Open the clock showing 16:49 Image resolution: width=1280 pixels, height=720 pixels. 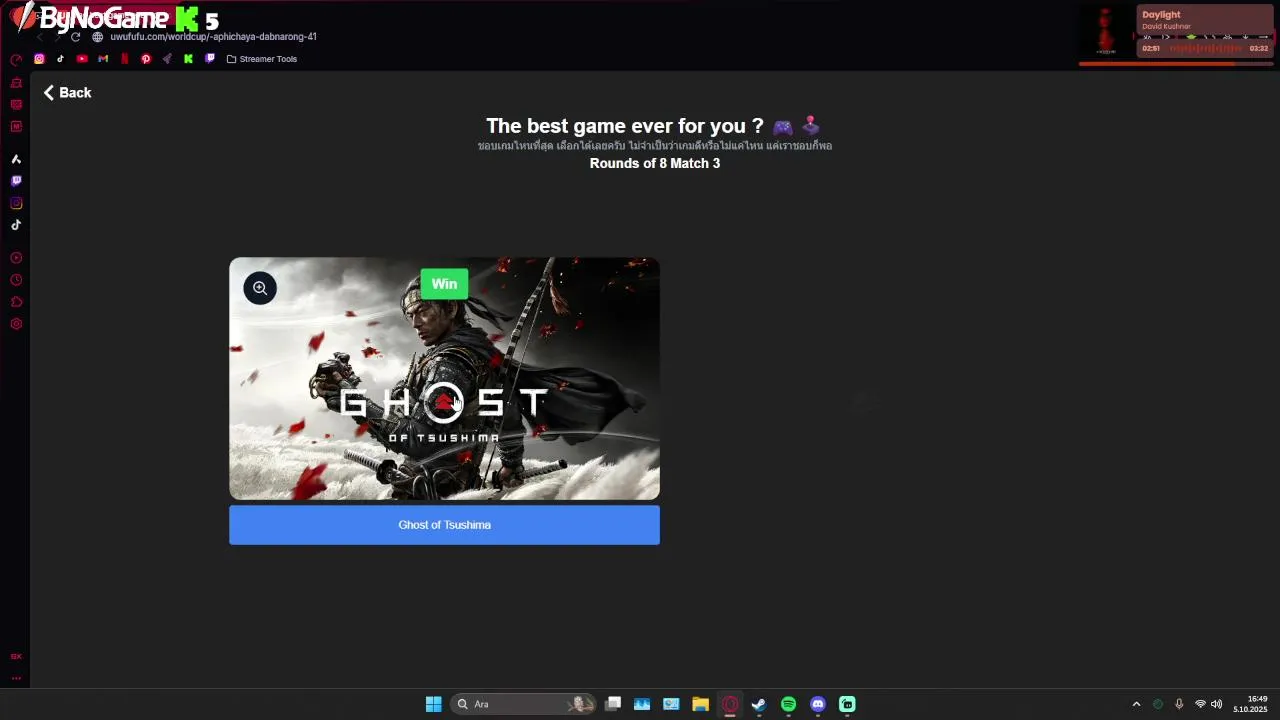(x=1251, y=704)
